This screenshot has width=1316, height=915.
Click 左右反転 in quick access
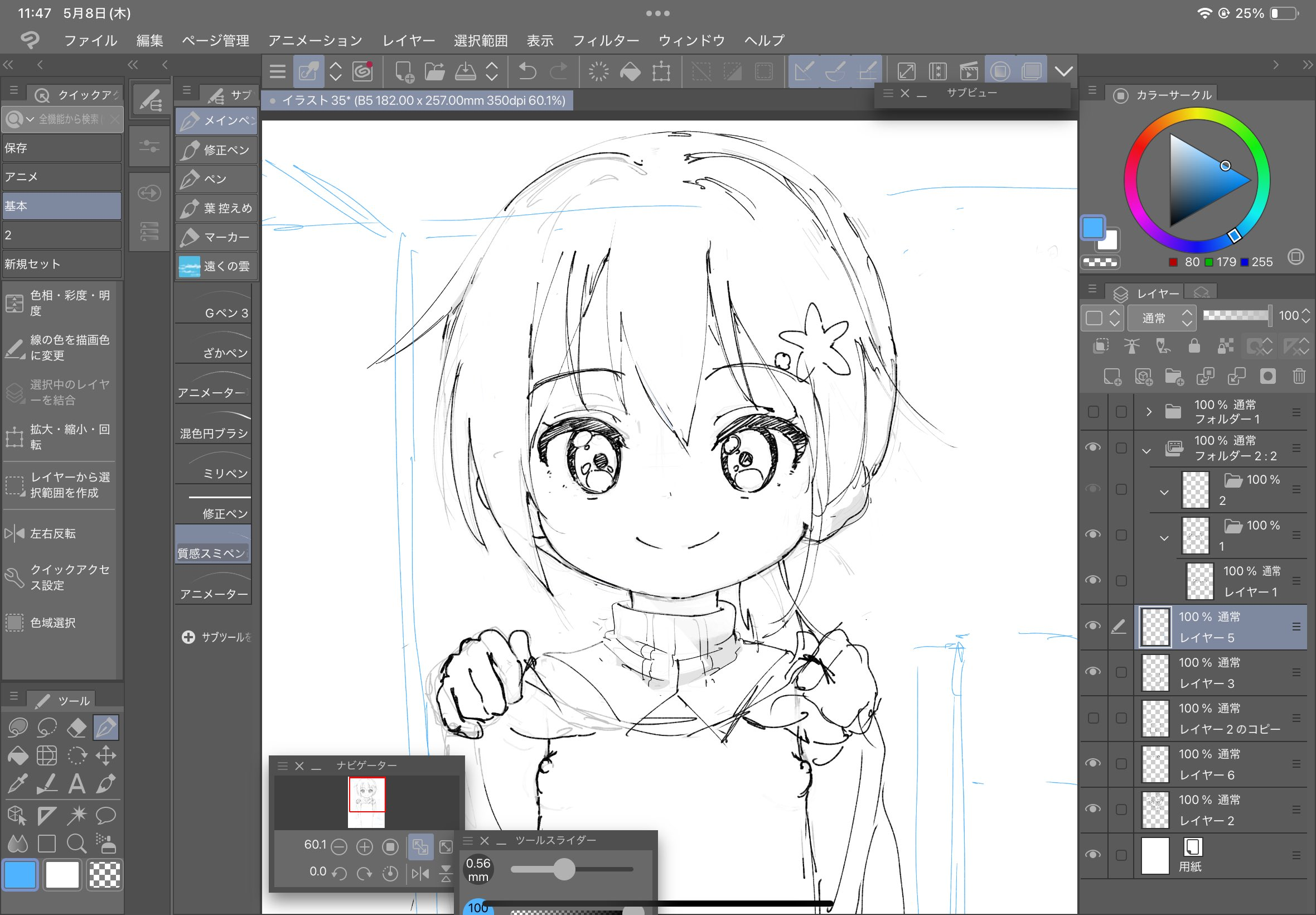pos(53,534)
